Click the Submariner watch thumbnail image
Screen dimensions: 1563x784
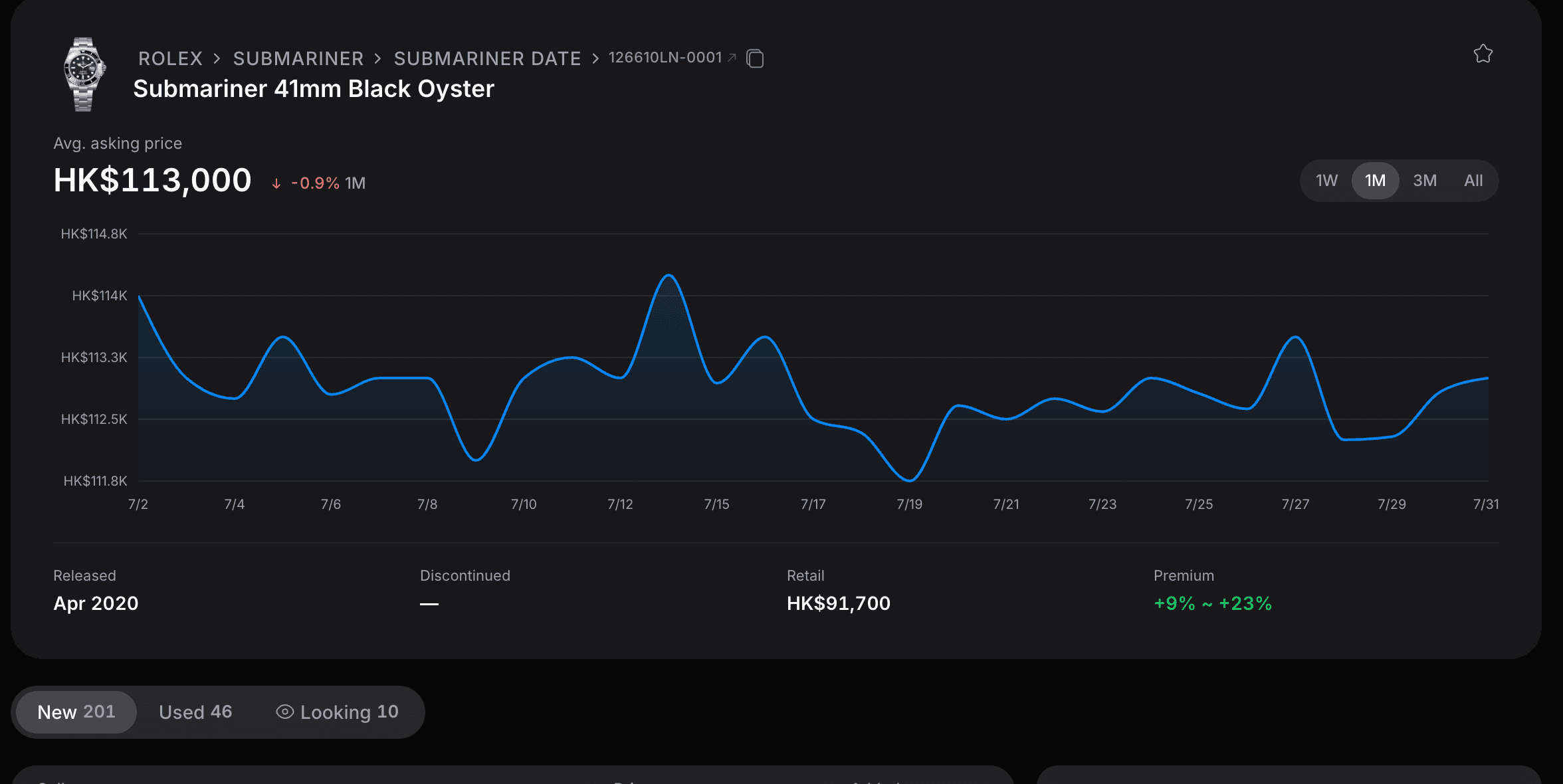pos(84,74)
